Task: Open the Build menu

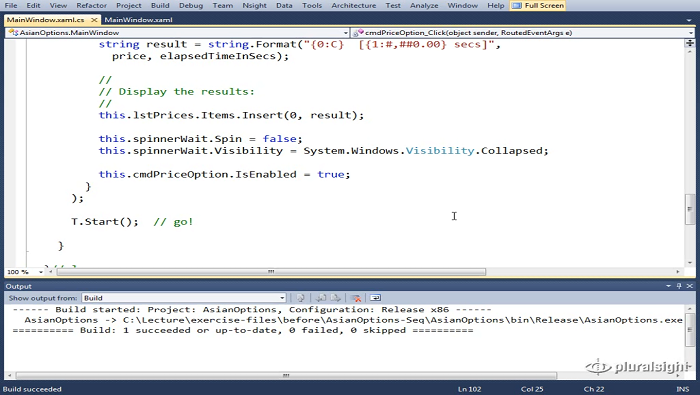Action: point(160,5)
